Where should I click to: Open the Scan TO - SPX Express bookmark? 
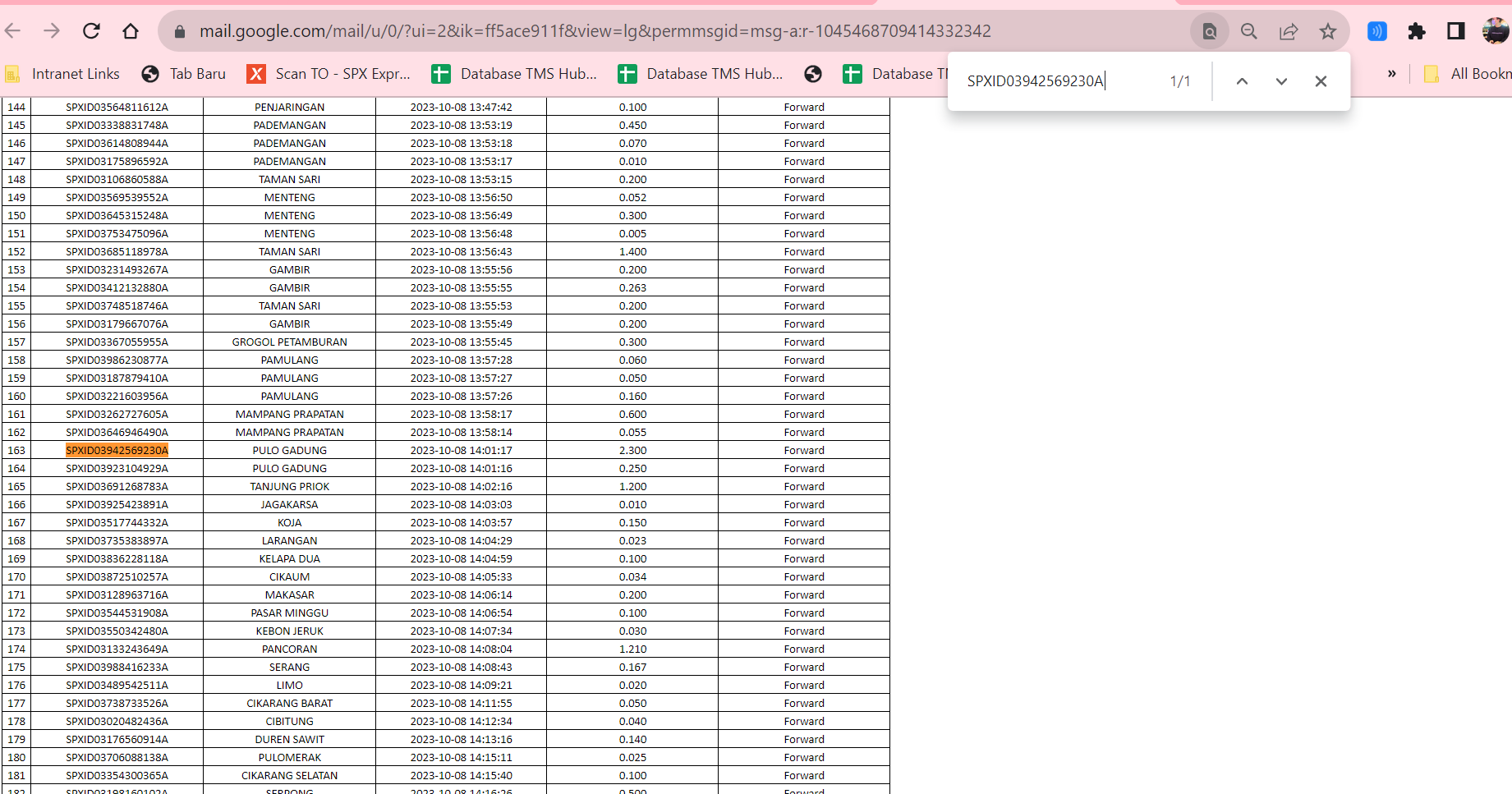[x=329, y=74]
